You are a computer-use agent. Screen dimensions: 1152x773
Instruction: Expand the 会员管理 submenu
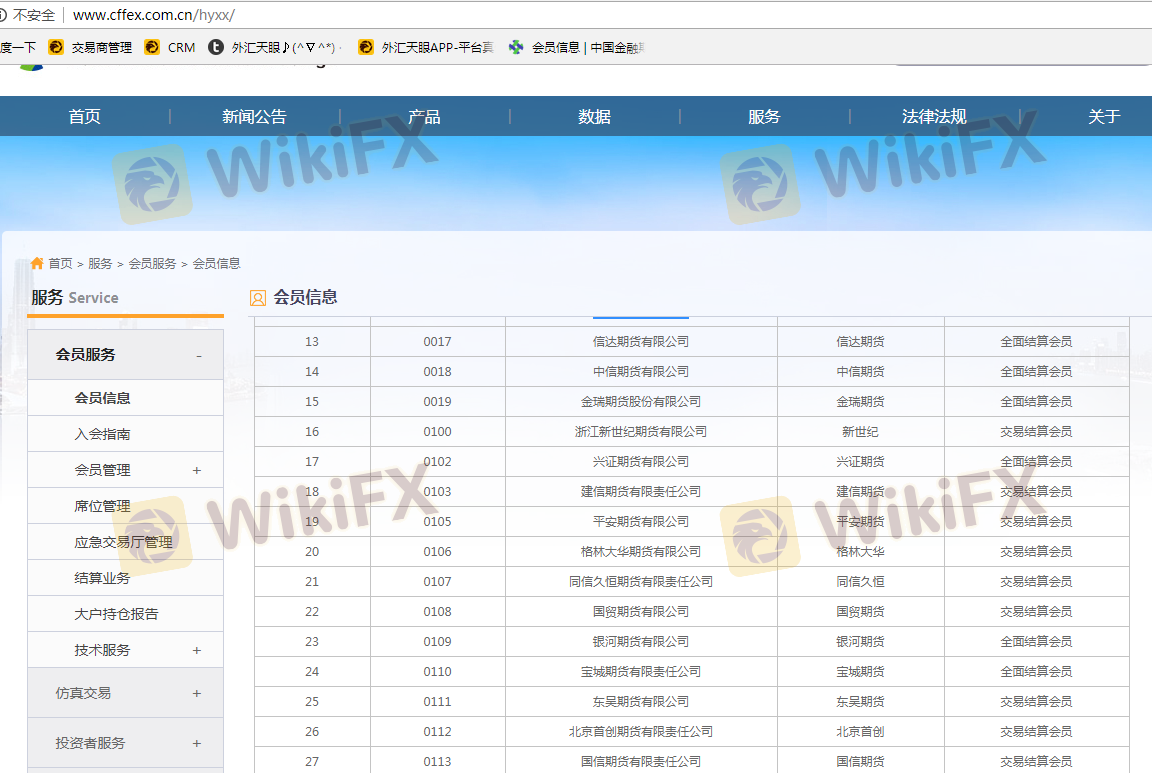(196, 471)
